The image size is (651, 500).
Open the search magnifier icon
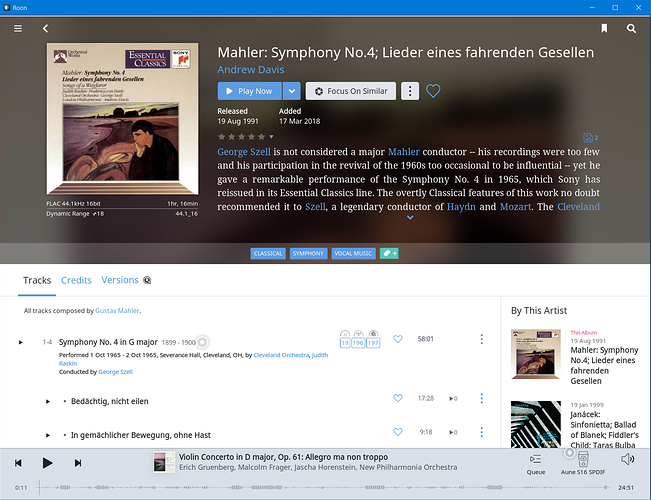pos(631,28)
